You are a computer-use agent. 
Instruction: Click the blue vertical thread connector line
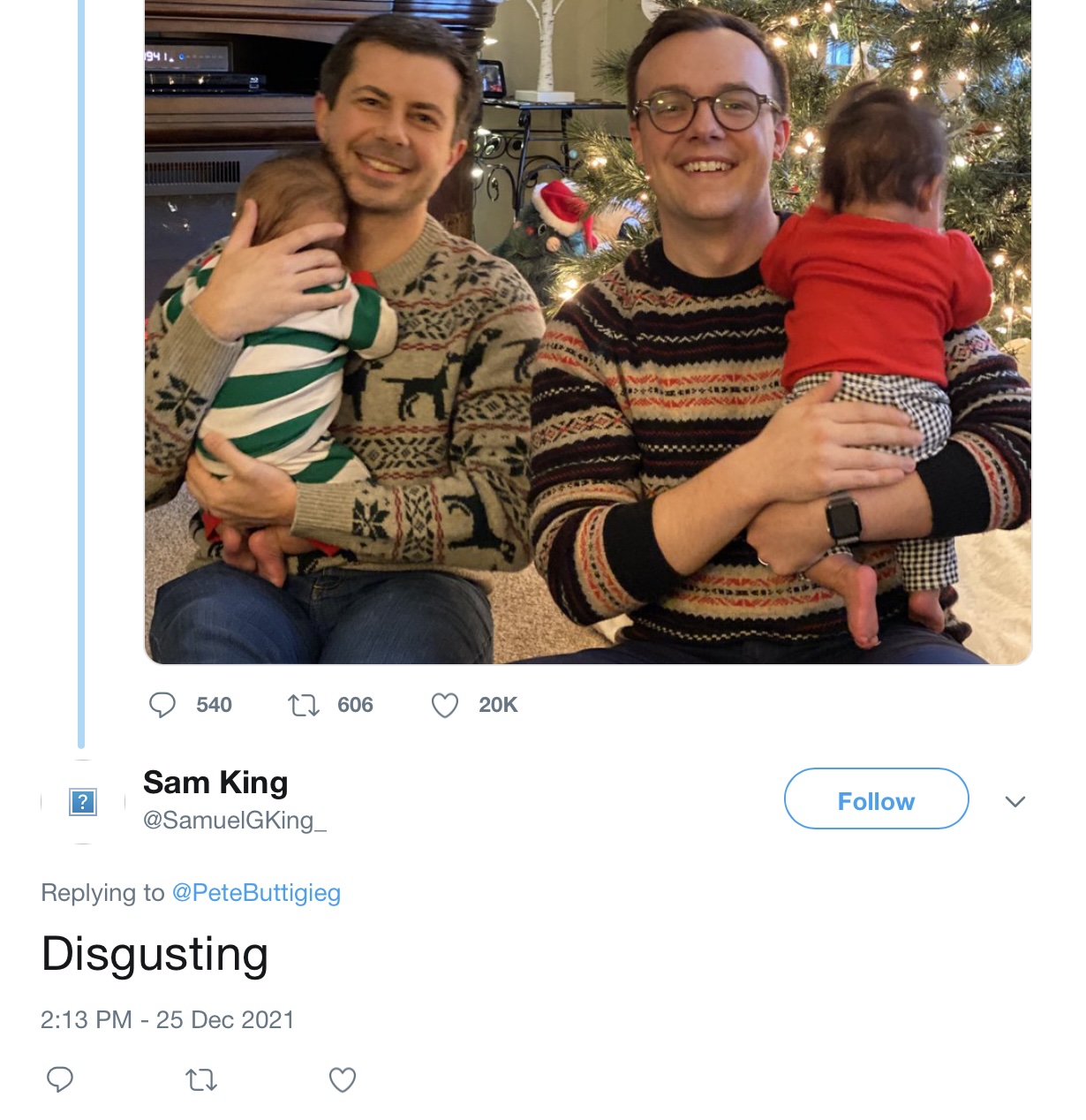(81, 371)
